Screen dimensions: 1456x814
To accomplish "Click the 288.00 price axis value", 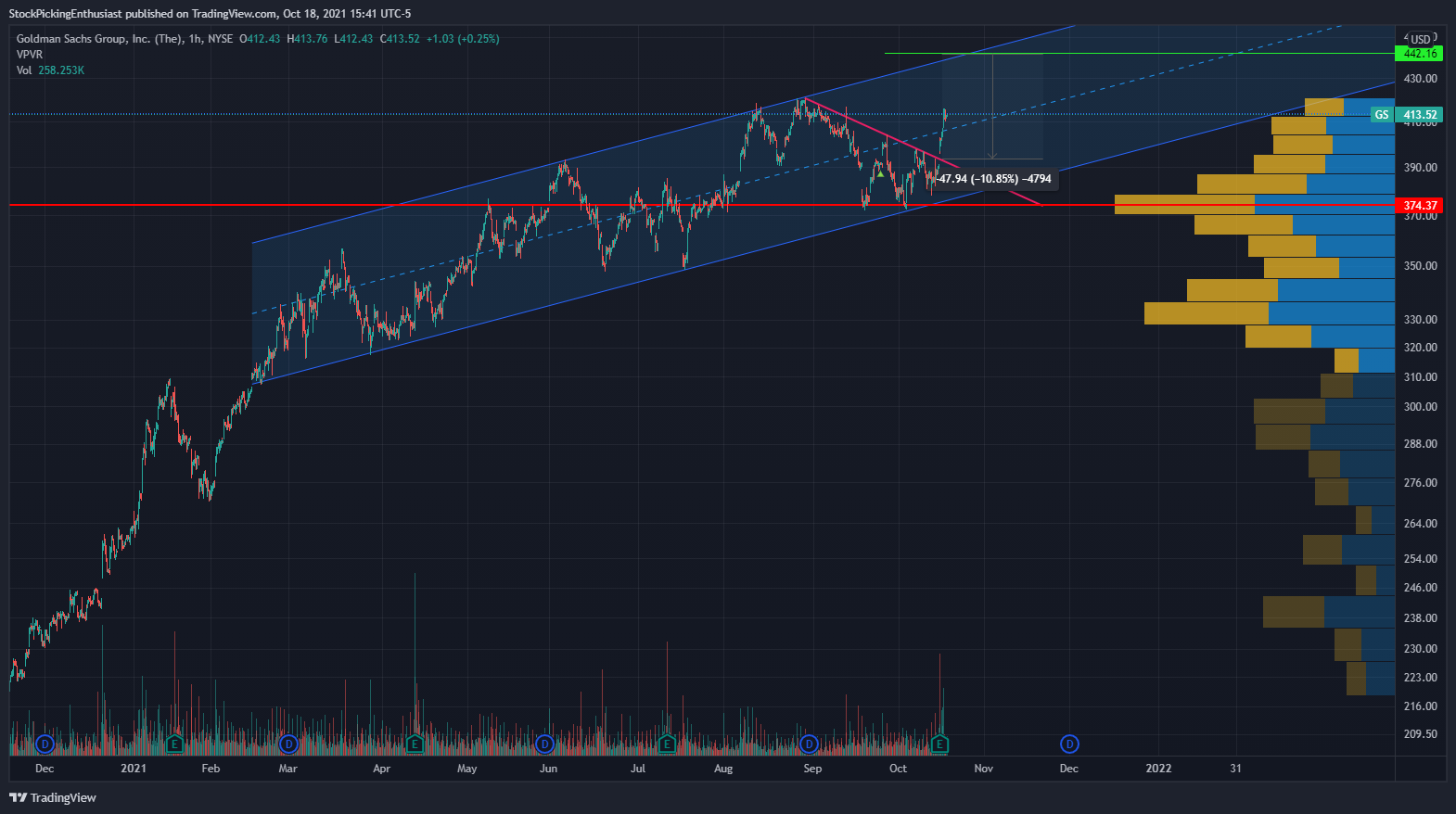I will [x=1420, y=444].
